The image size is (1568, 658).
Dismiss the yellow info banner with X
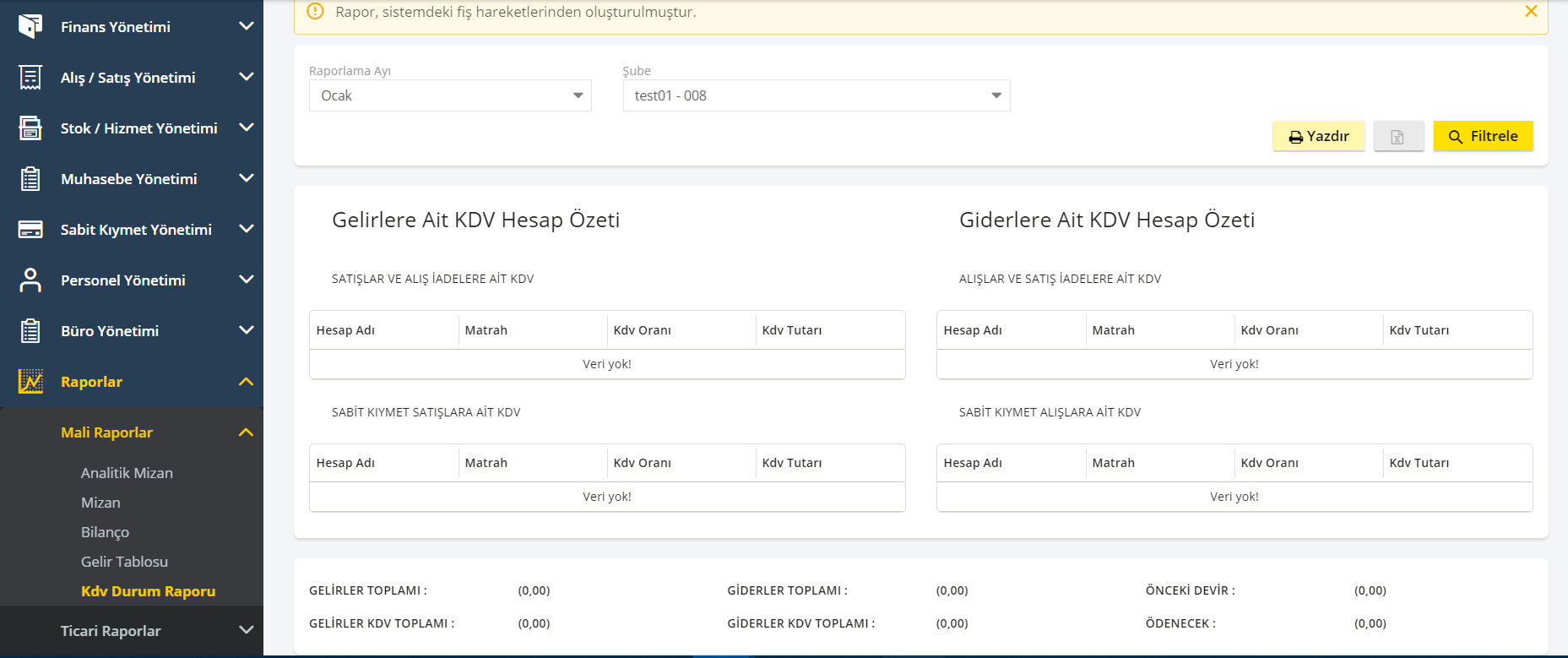click(x=1531, y=11)
